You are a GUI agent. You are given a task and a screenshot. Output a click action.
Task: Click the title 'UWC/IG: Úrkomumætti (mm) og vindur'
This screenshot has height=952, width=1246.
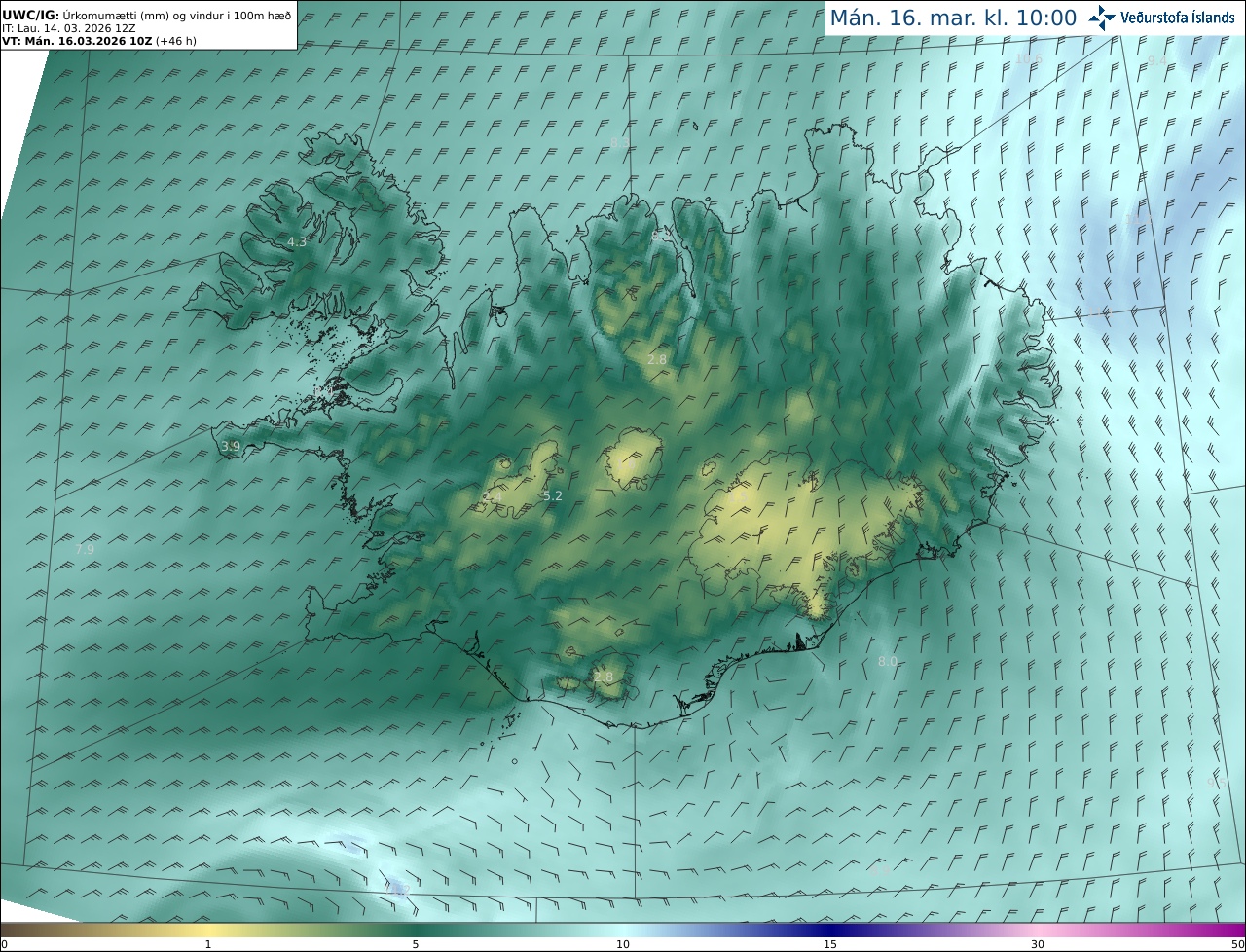coord(146,16)
